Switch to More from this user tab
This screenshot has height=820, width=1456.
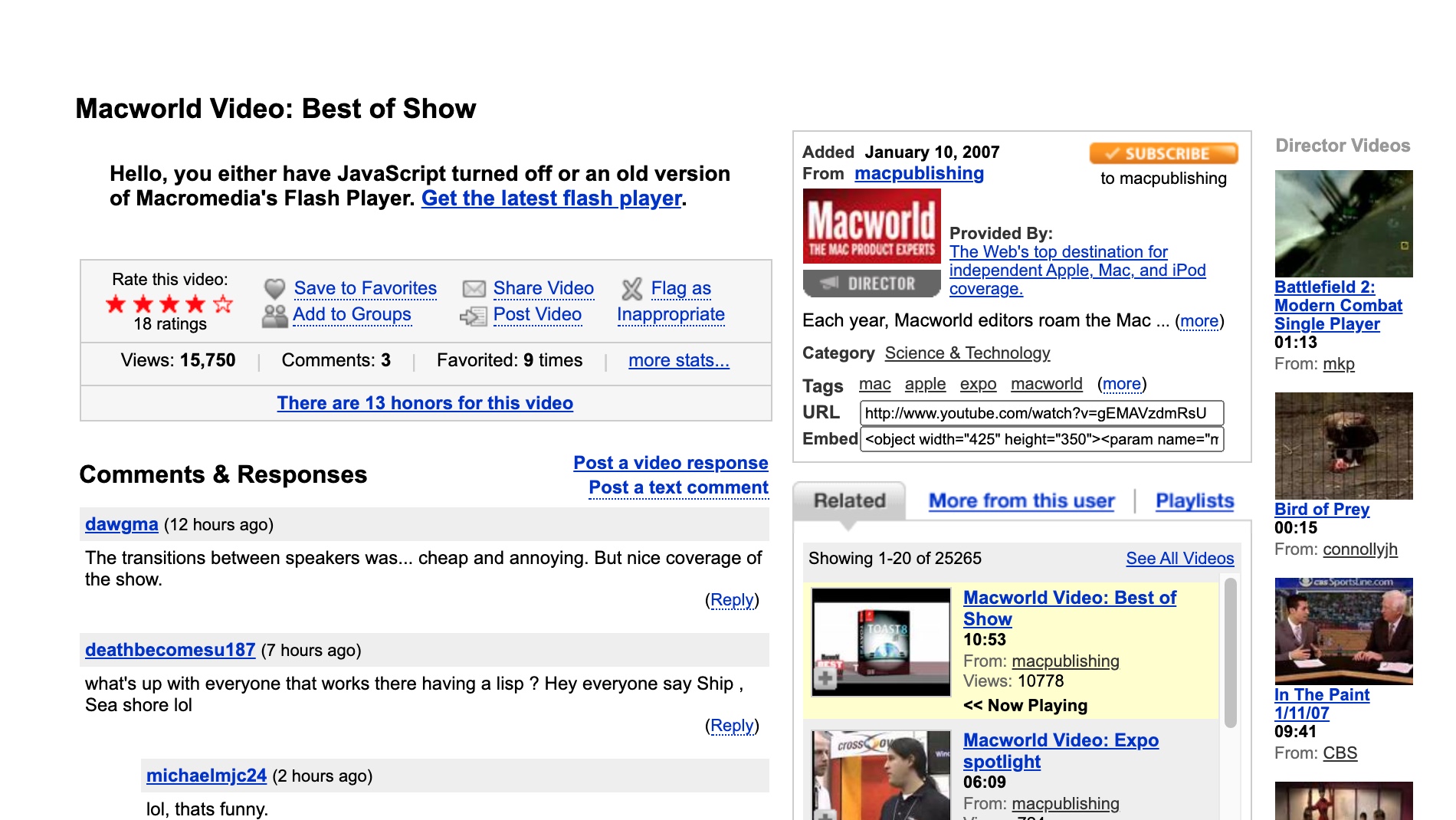point(1021,500)
